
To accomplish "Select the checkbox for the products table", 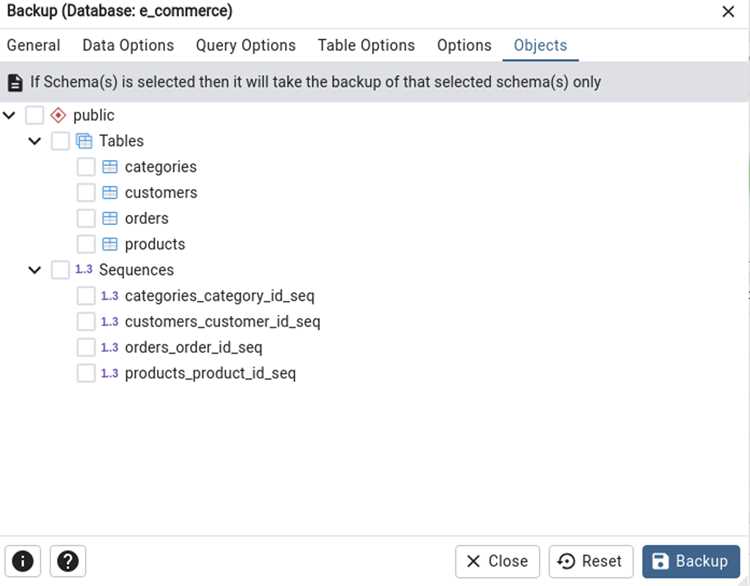I will point(86,244).
